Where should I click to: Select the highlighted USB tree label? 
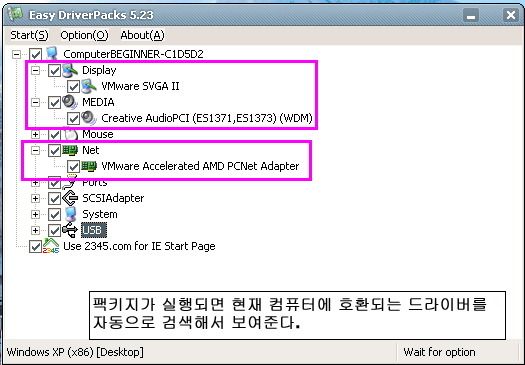tap(94, 230)
